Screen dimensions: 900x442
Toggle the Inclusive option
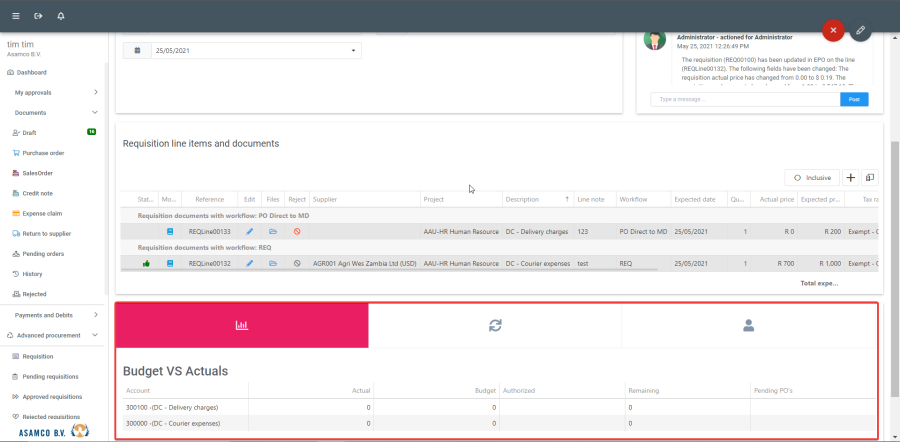coord(812,177)
